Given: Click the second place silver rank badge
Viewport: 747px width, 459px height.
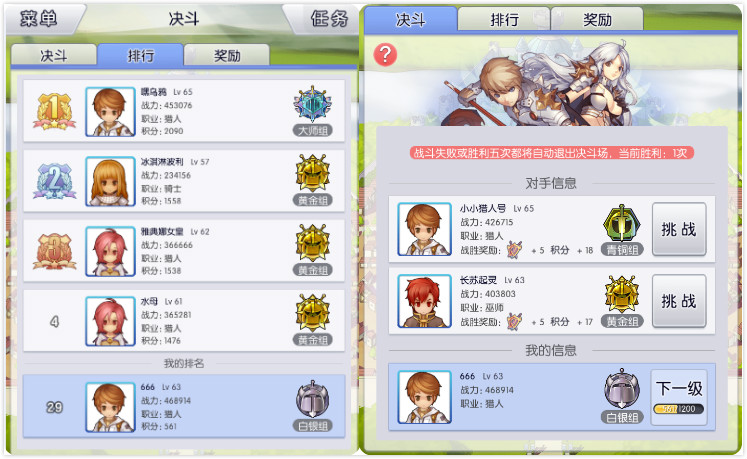Looking at the screenshot, I should coord(54,182).
